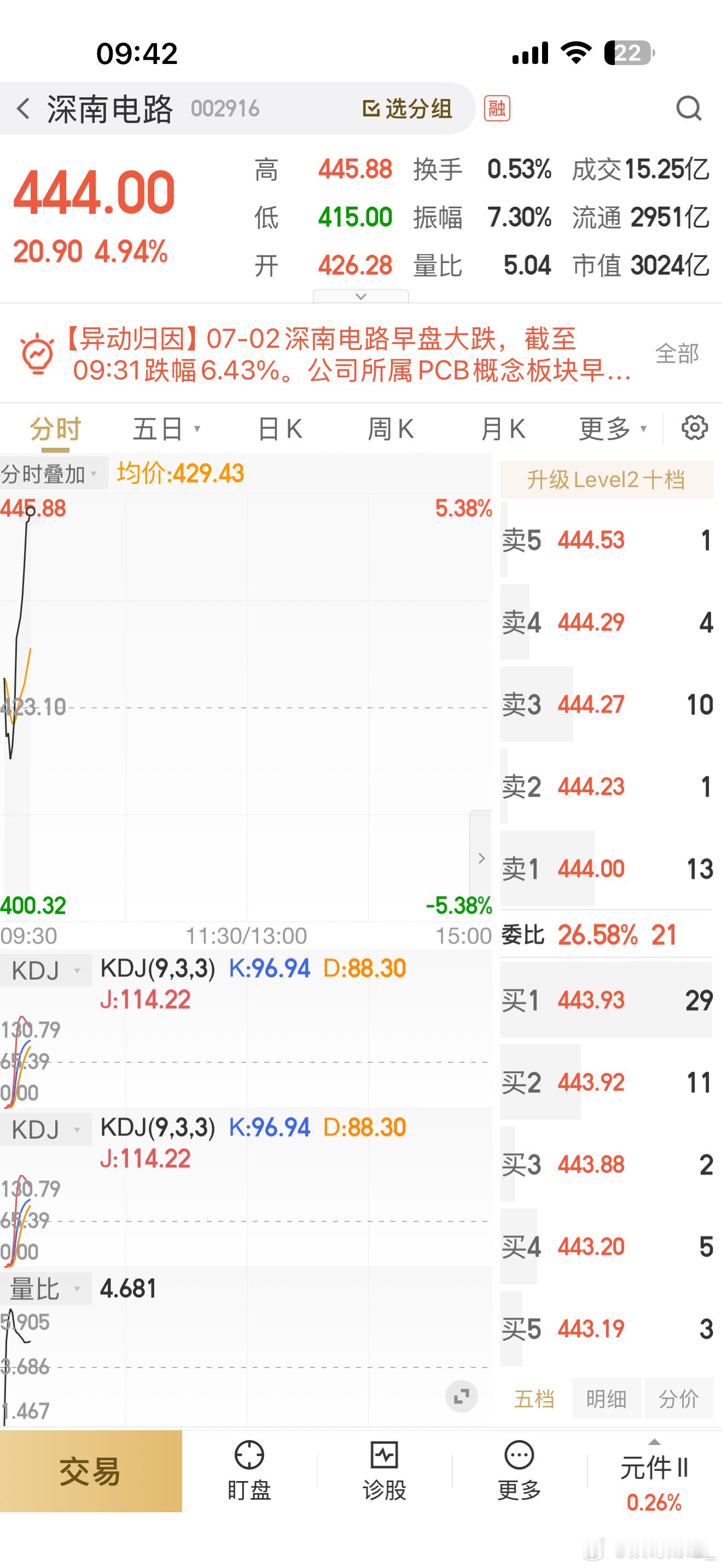722x1568 pixels.
Task: Tap 买3 price 443.88 row
Action: pyautogui.click(x=607, y=1165)
